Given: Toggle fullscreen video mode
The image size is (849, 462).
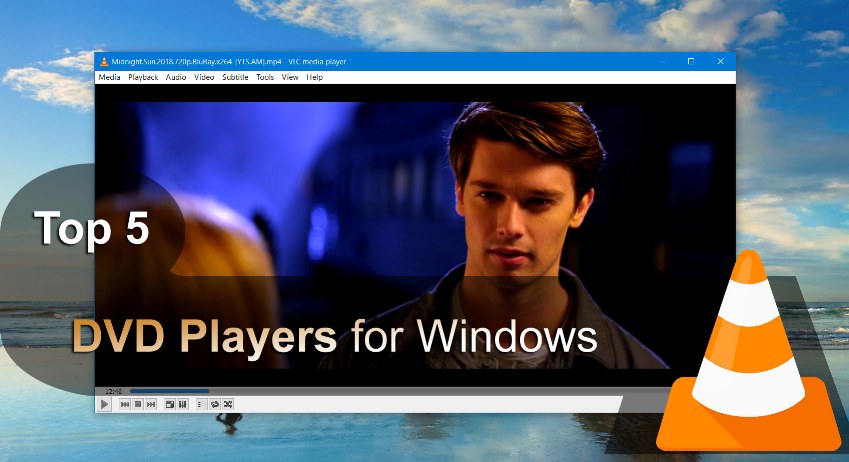Looking at the screenshot, I should tap(170, 404).
